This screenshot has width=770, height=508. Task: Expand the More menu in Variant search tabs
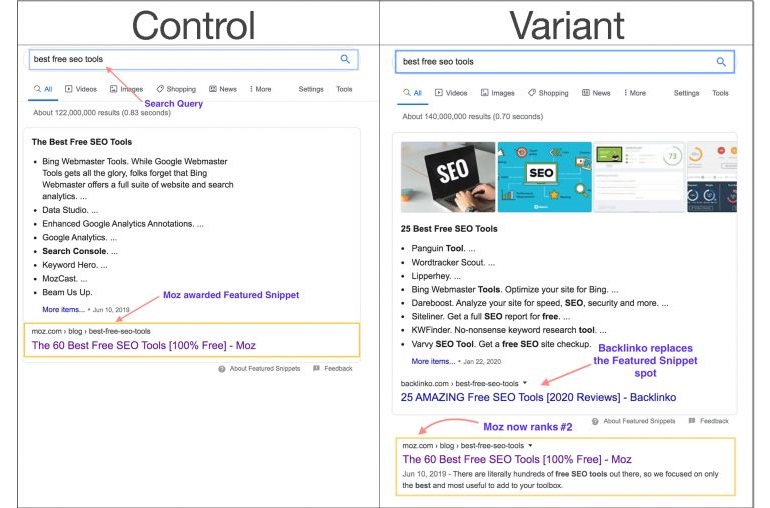coord(632,93)
